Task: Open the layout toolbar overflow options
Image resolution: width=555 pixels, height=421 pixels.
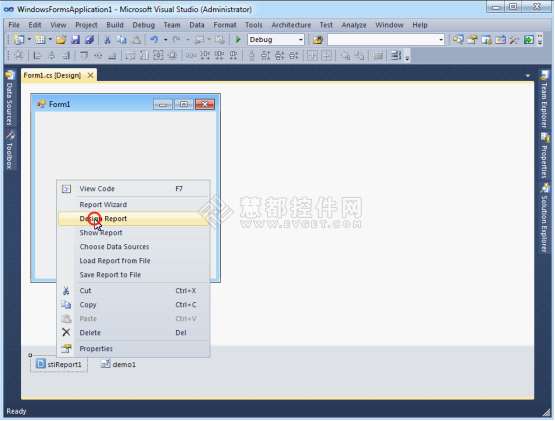Action: (x=407, y=56)
